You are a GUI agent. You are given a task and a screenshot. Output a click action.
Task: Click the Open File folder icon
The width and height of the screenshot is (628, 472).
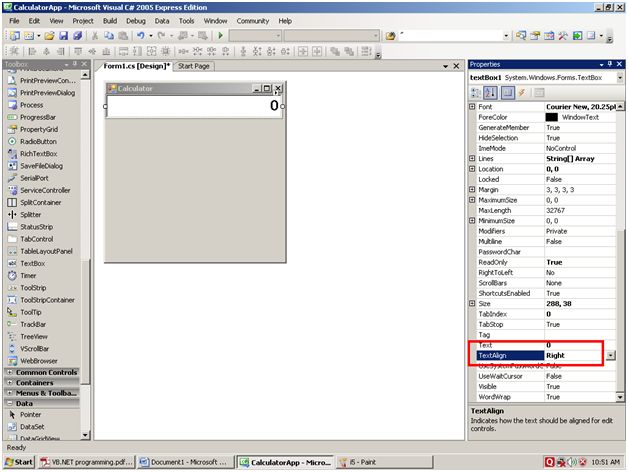click(x=49, y=36)
